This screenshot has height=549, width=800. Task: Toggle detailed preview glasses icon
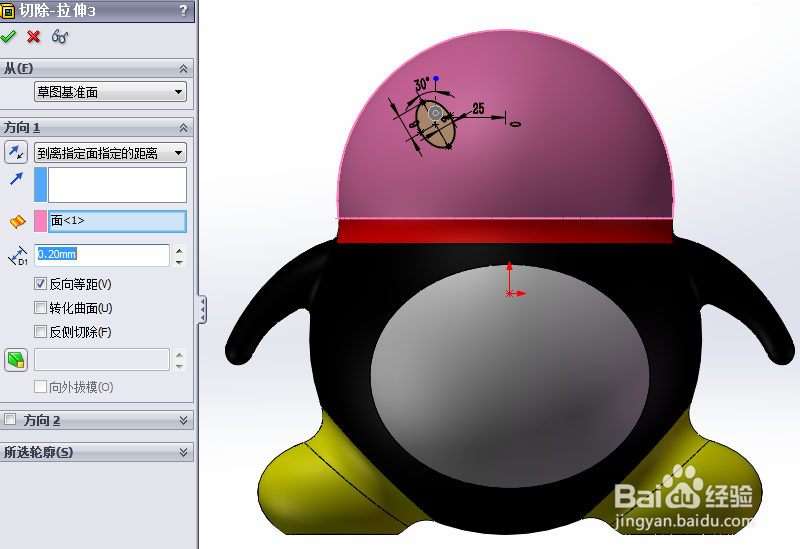point(60,36)
